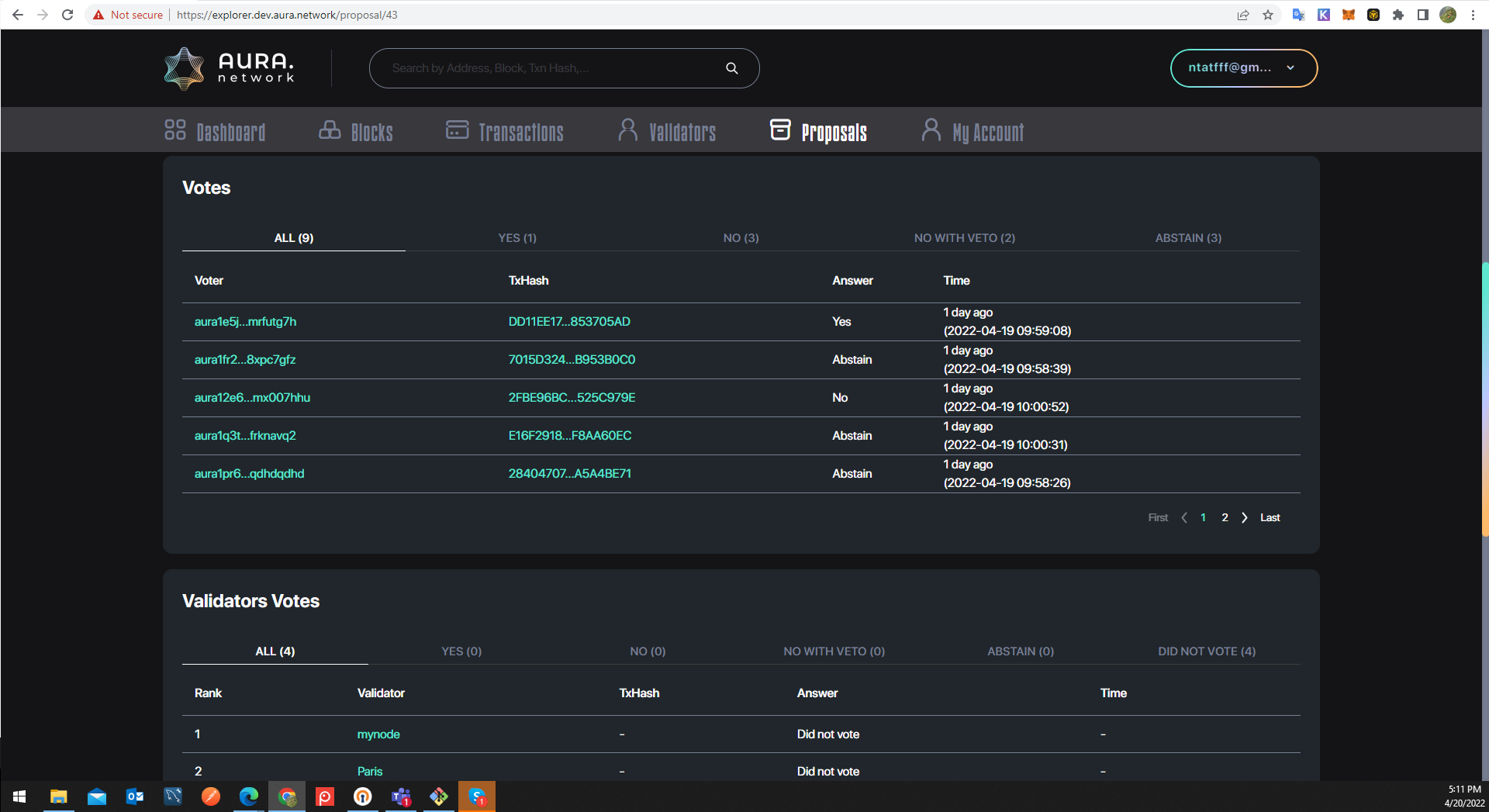The image size is (1489, 812).
Task: Open validator mynode
Action: 378,734
